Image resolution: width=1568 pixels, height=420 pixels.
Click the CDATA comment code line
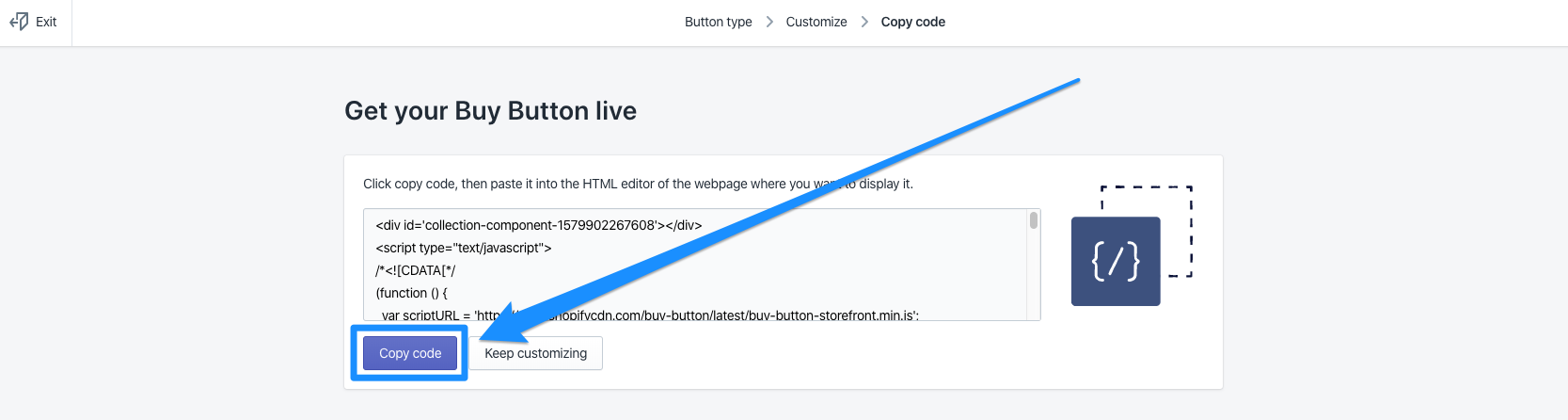[x=415, y=270]
